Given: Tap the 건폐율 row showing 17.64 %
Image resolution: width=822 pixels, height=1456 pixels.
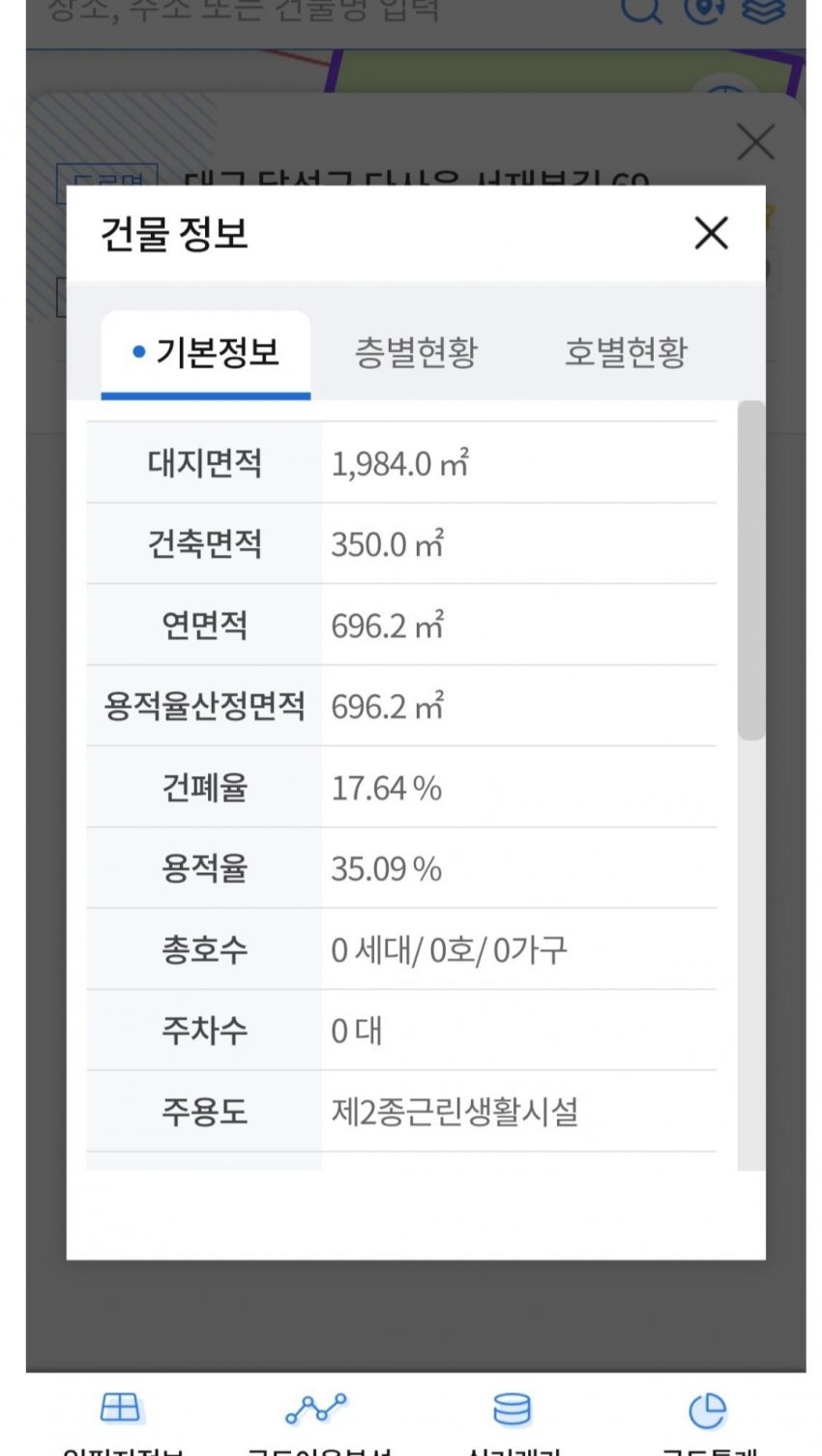Looking at the screenshot, I should click(387, 788).
